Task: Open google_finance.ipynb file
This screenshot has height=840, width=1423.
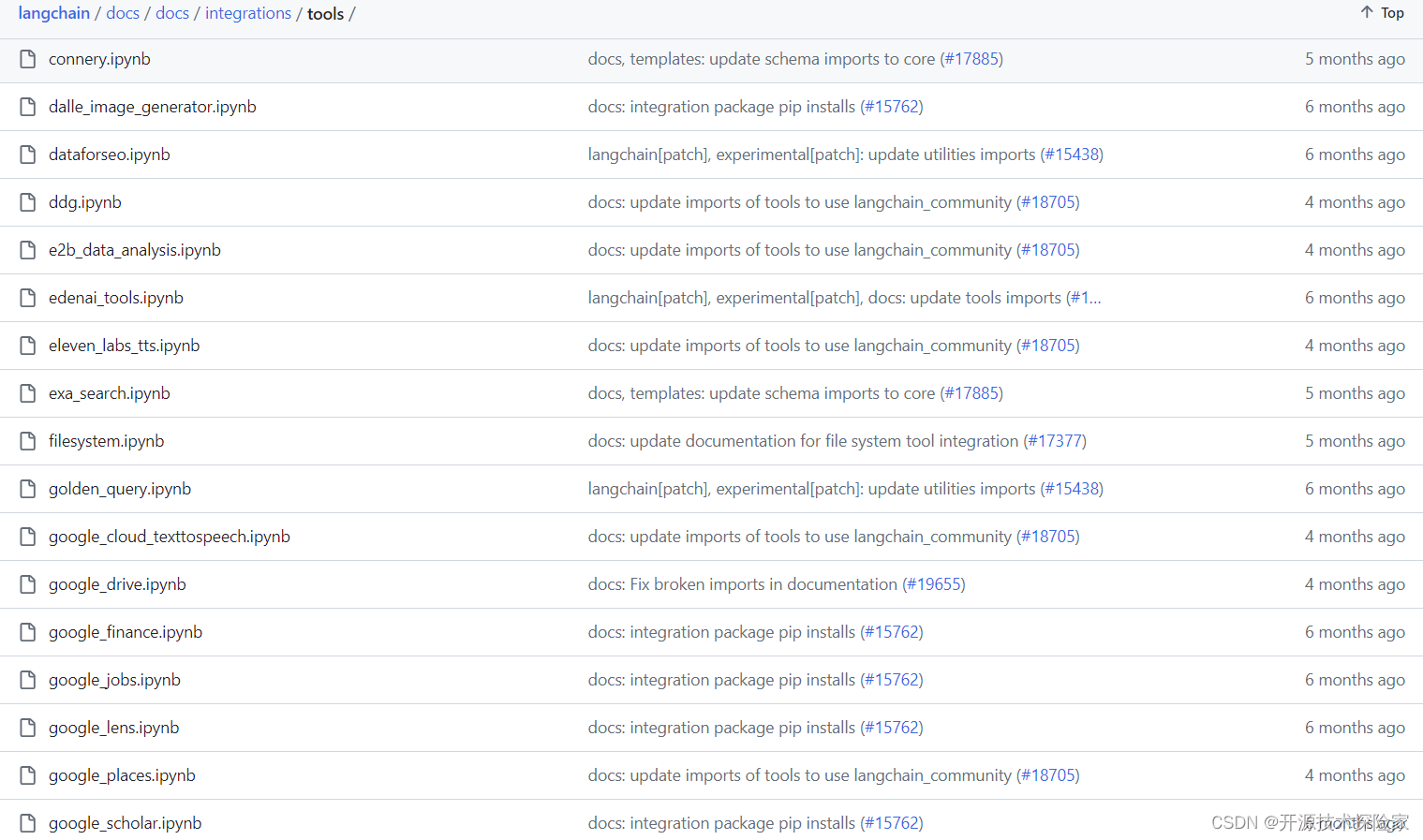Action: pyautogui.click(x=125, y=632)
